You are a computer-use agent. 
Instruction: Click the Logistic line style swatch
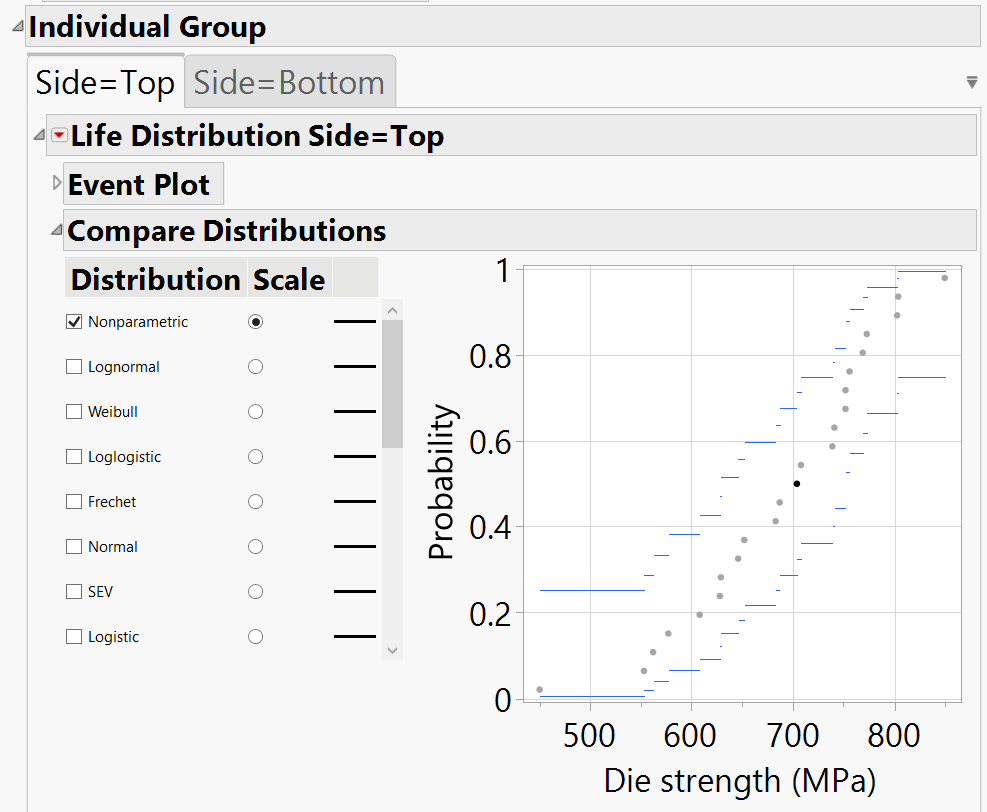point(354,637)
